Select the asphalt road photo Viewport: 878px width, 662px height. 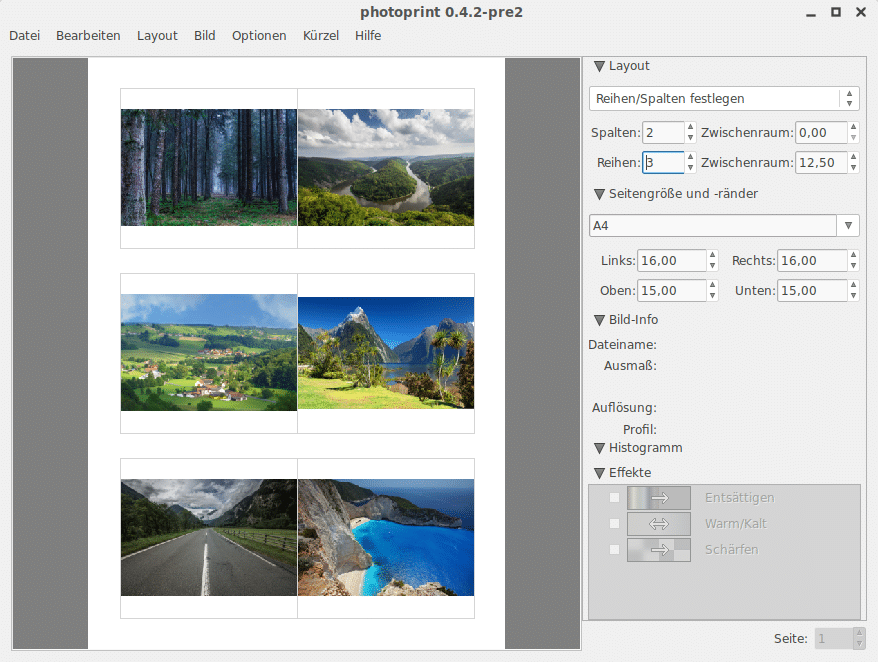click(209, 538)
